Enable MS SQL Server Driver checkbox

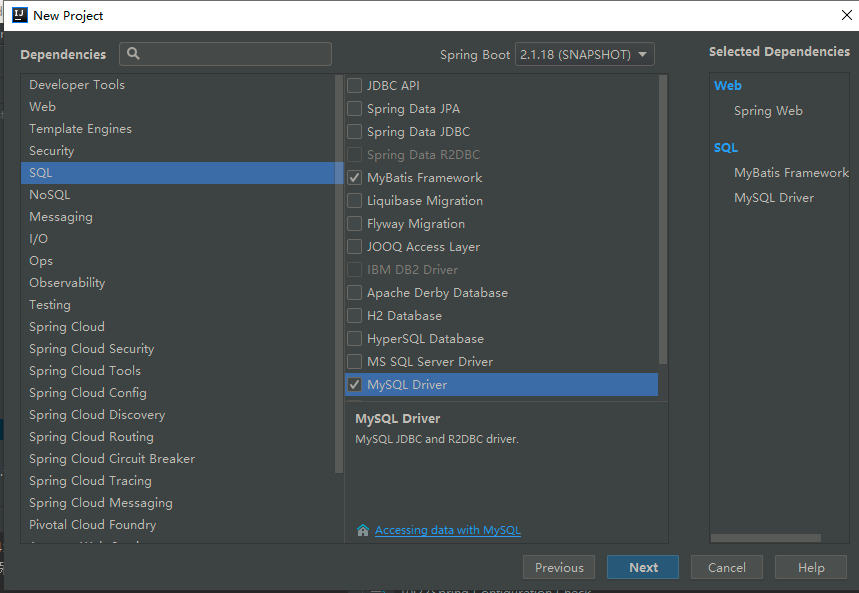pos(354,362)
